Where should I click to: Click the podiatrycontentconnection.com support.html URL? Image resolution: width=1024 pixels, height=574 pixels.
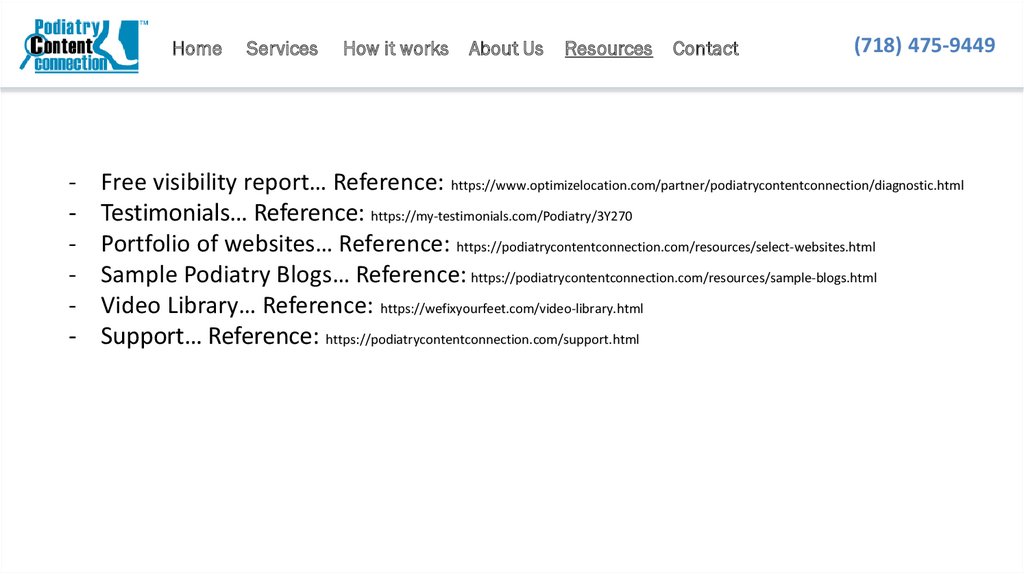482,340
